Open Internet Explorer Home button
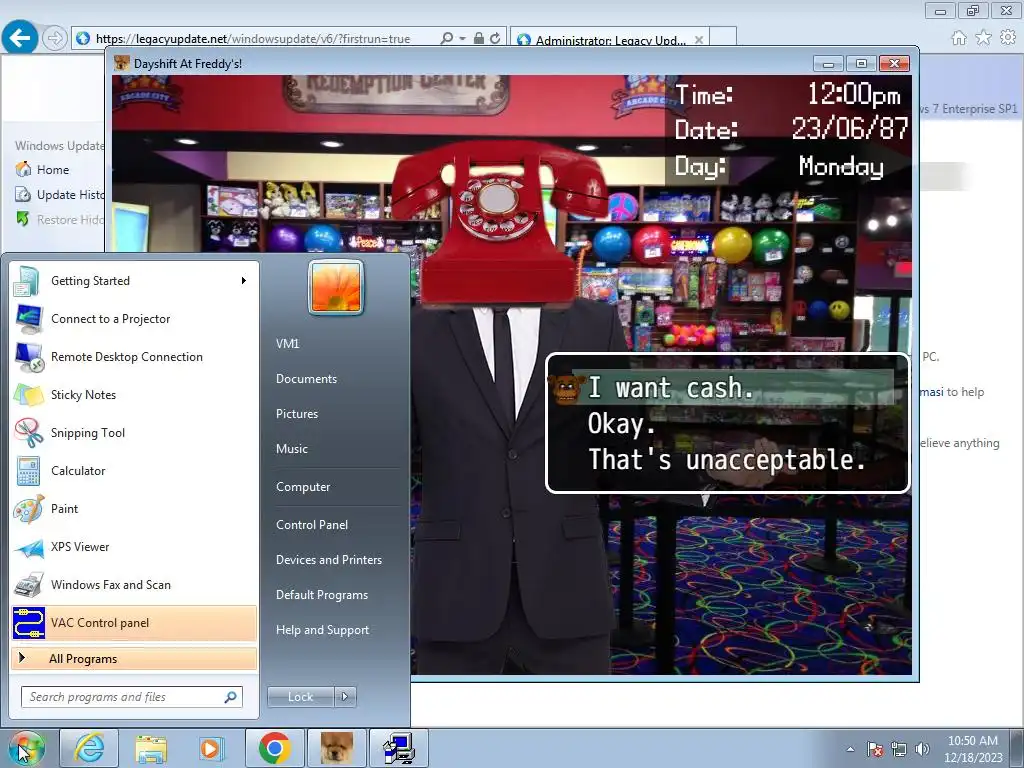Viewport: 1024px width, 768px height. 959,38
